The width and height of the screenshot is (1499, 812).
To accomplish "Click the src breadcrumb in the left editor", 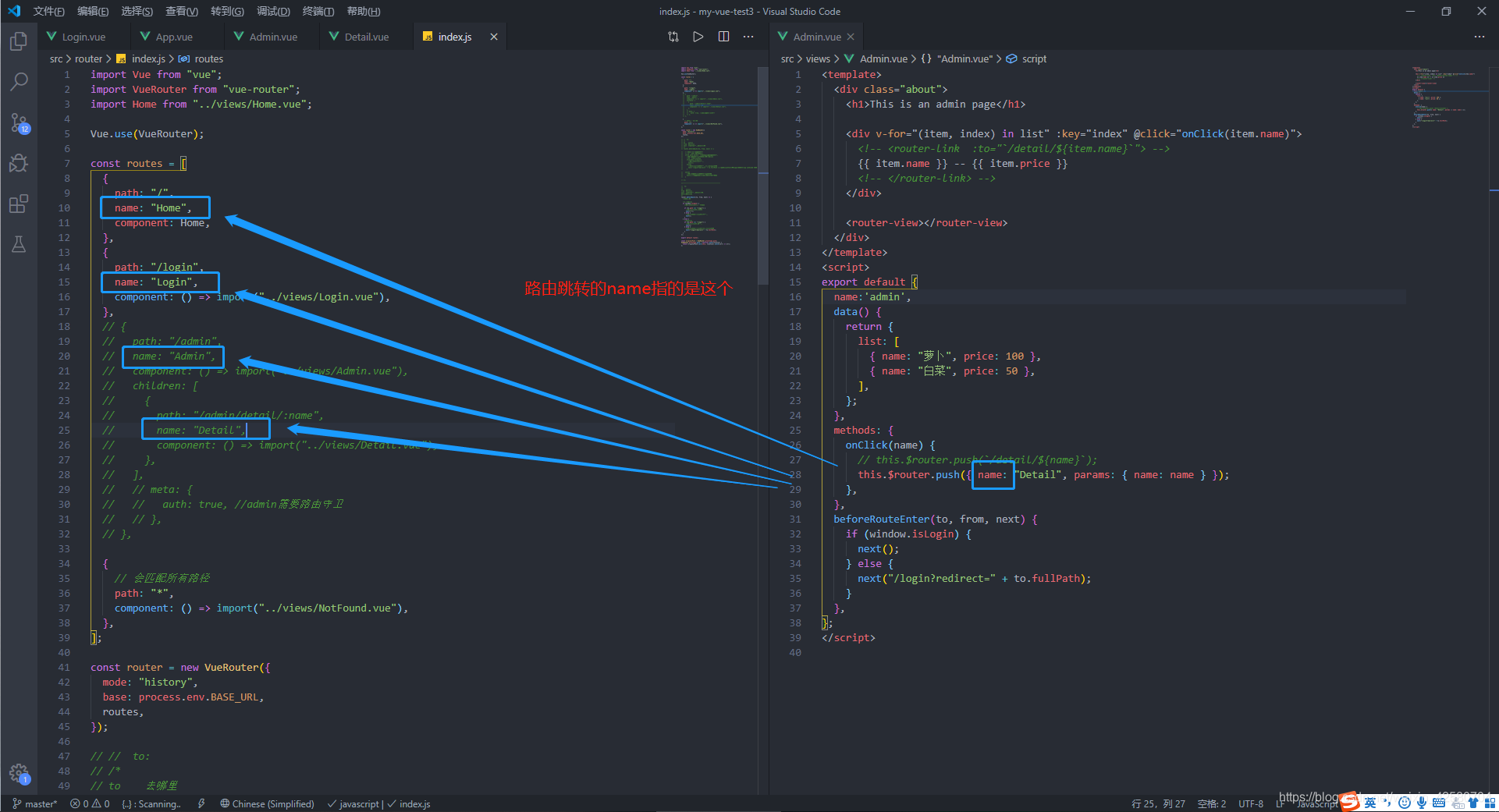I will tap(56, 59).
